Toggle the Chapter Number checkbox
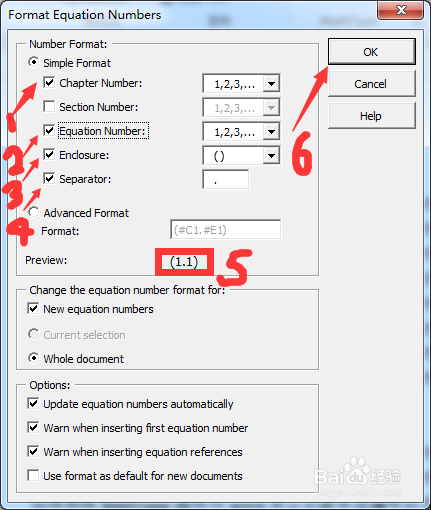Viewport: 431px width, 510px height. point(49,82)
